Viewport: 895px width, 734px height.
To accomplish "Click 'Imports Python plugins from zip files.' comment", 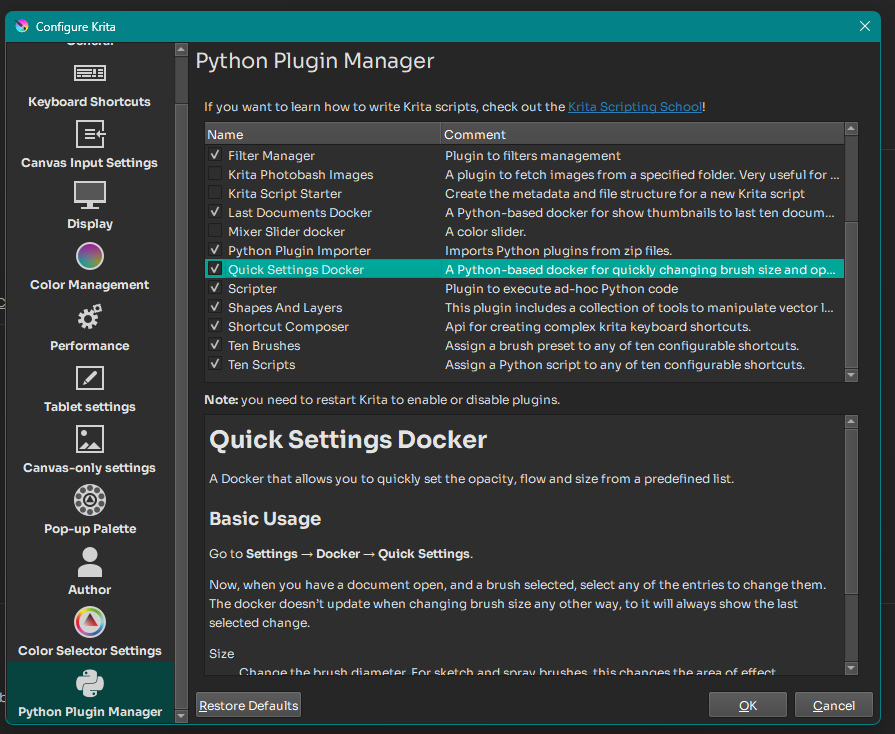I will [558, 251].
